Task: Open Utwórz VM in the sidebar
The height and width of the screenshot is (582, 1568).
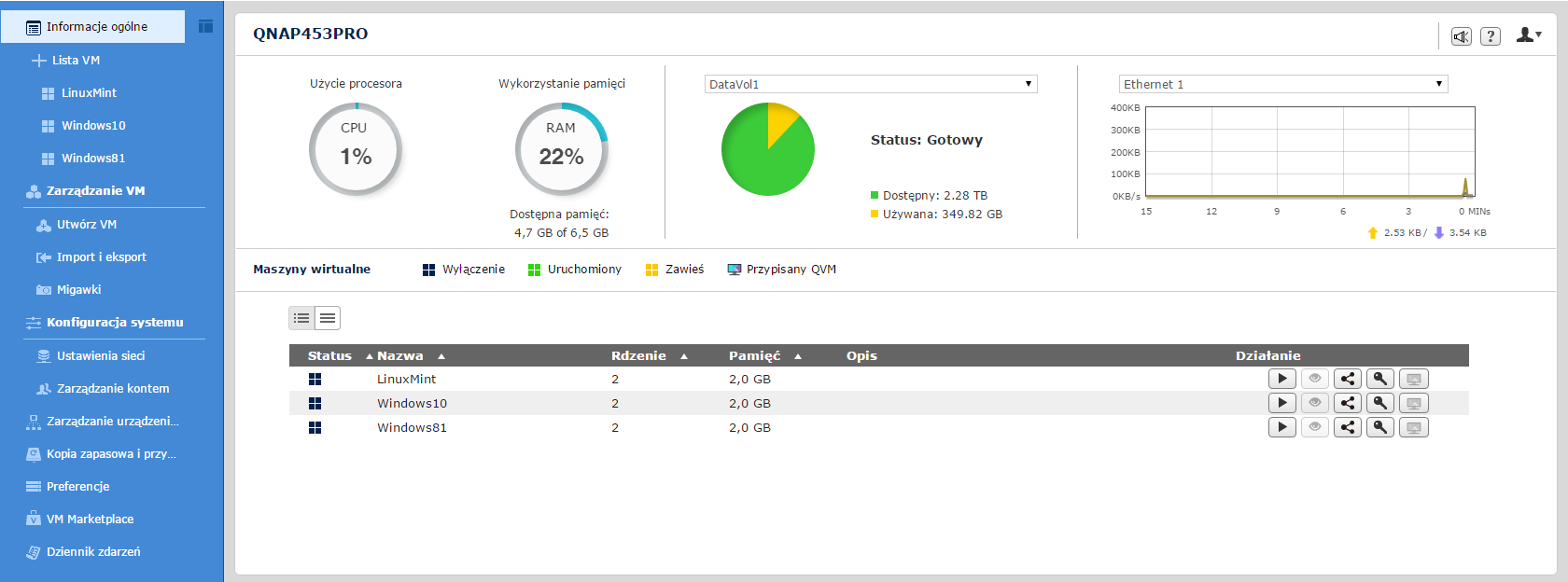Action: [86, 225]
